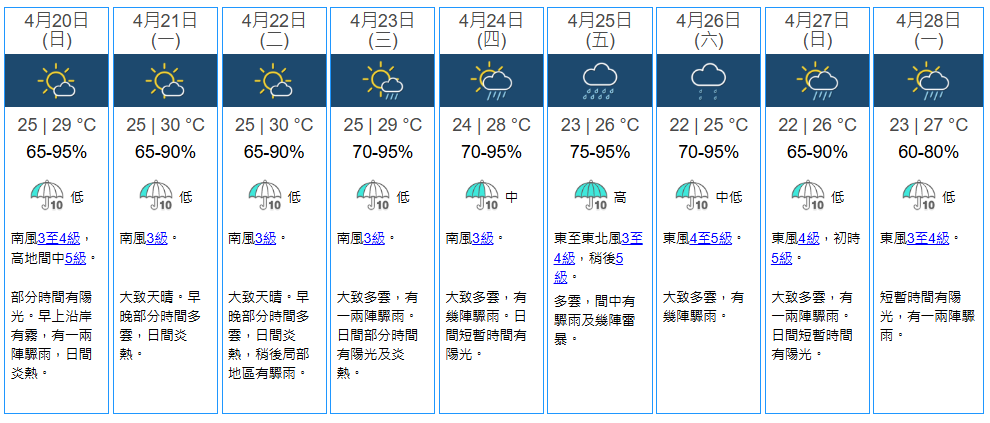
Task: Click the April 22 partly cloudy icon
Action: [273, 81]
